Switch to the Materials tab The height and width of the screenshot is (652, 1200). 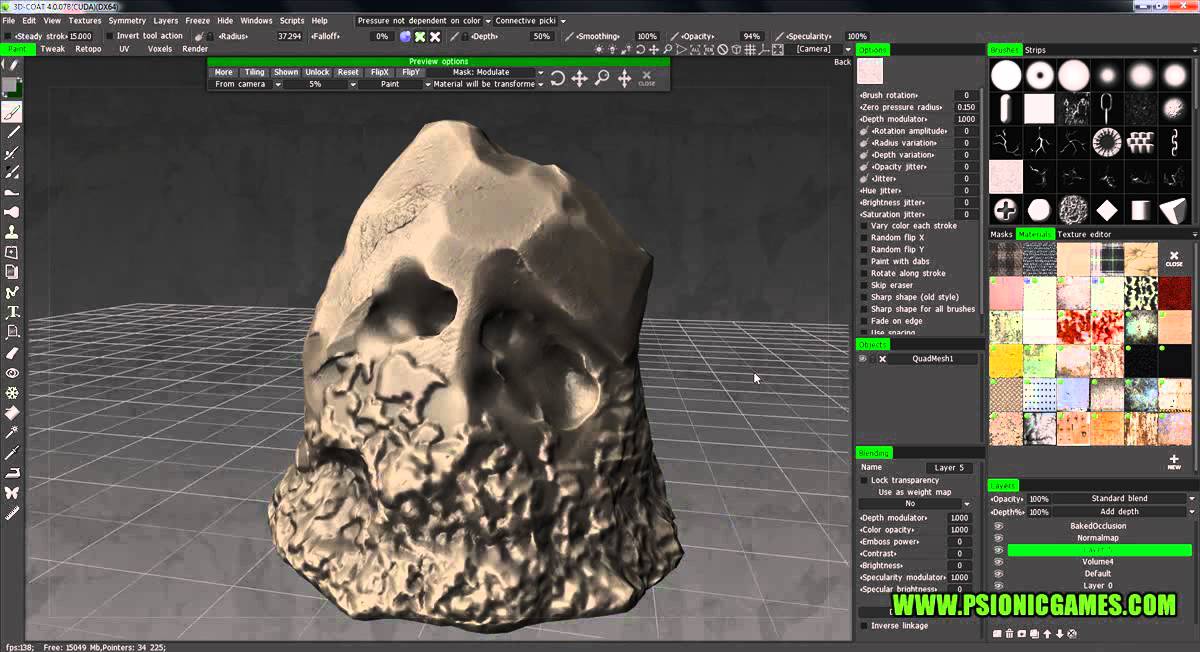pos(1035,234)
